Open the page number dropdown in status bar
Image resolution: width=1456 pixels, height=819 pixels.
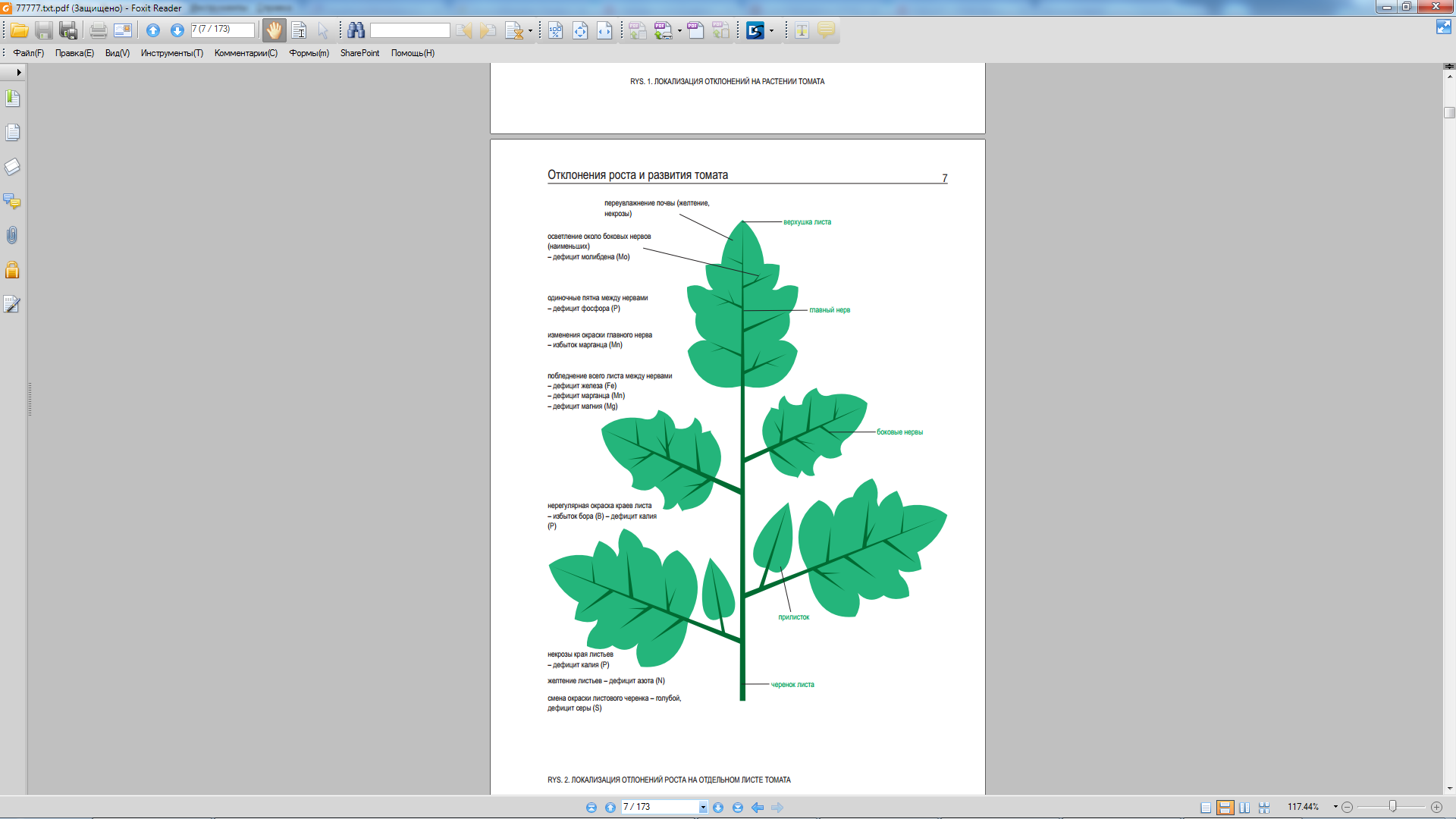[703, 808]
